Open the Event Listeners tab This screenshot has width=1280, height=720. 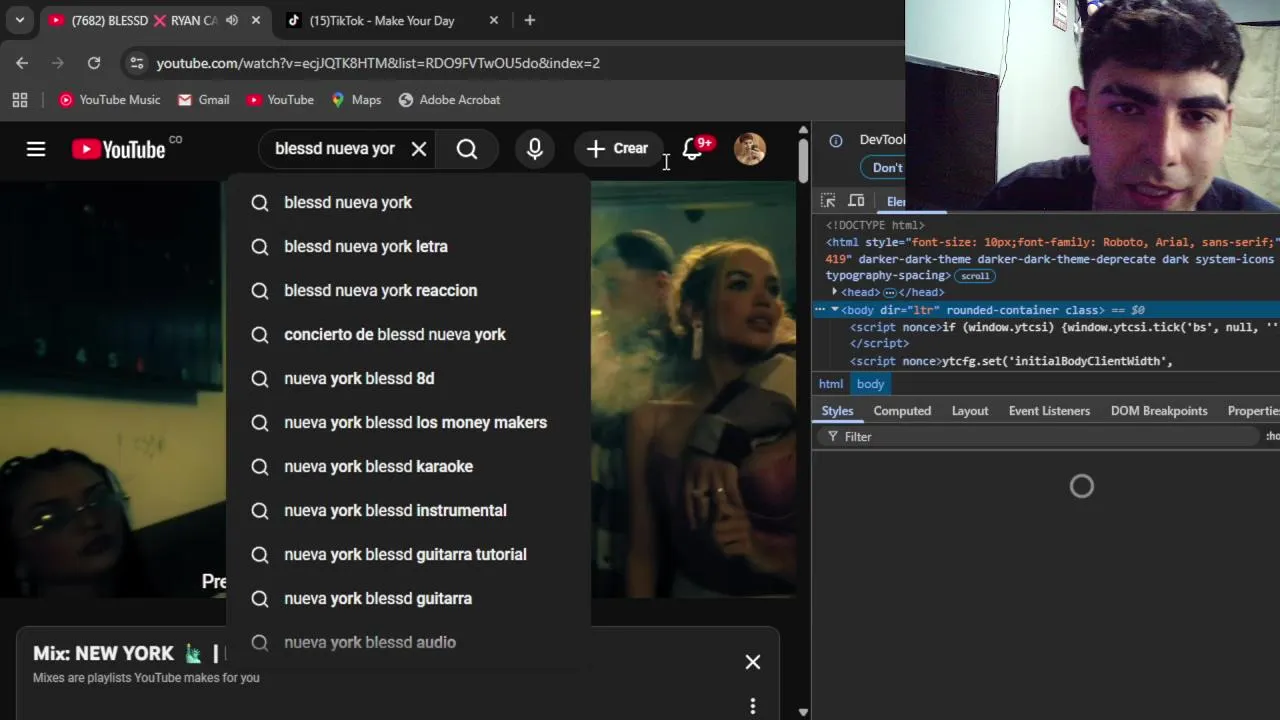click(1049, 411)
